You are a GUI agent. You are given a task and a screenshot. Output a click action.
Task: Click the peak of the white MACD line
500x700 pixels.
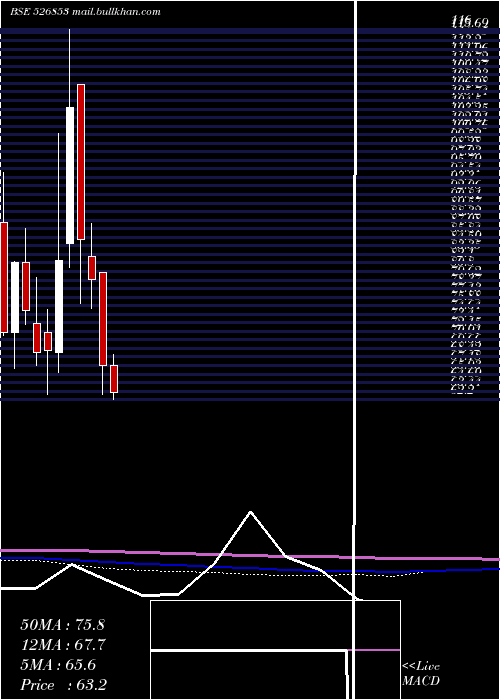click(x=250, y=512)
